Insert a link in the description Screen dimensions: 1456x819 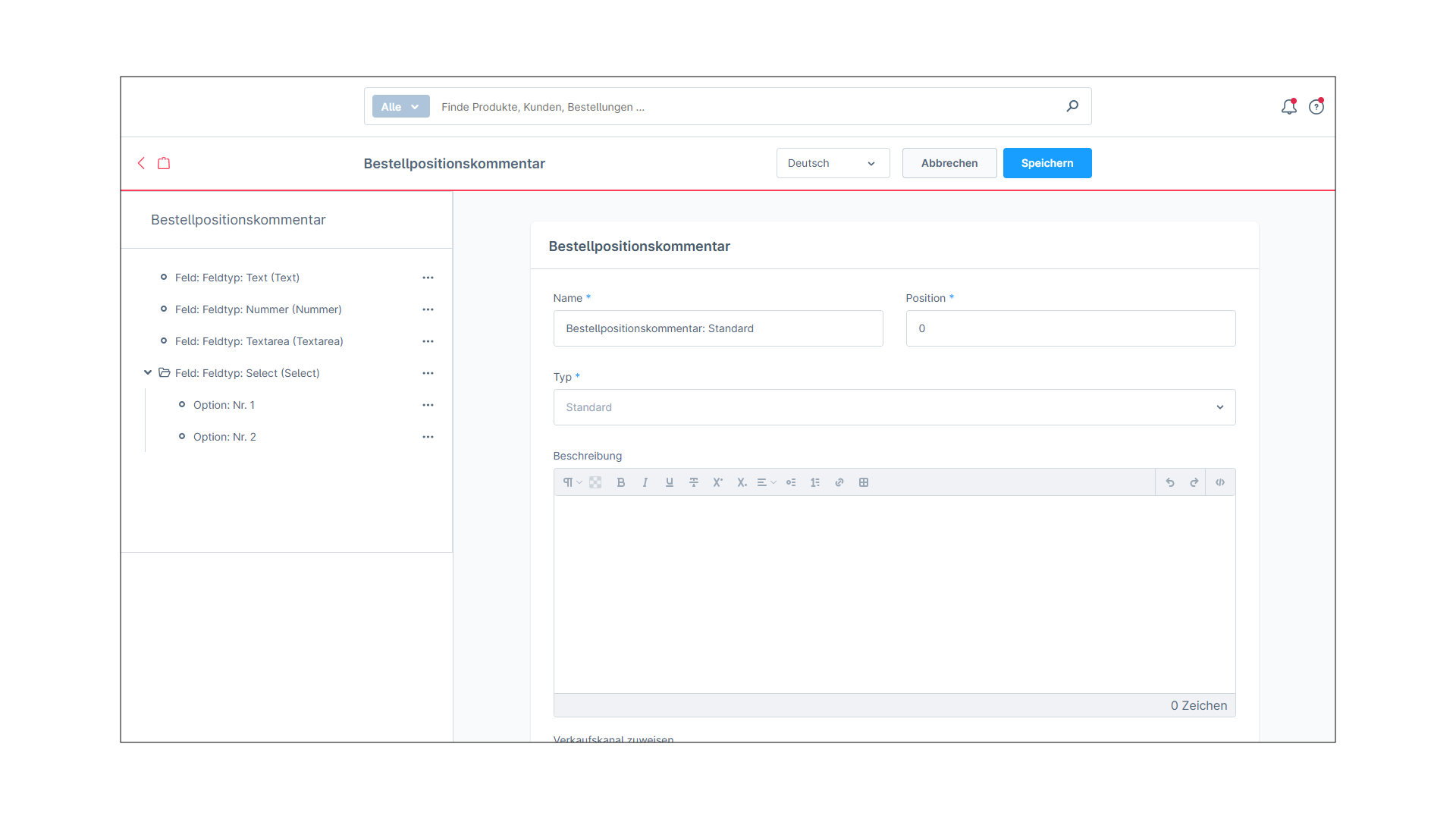pyautogui.click(x=839, y=482)
